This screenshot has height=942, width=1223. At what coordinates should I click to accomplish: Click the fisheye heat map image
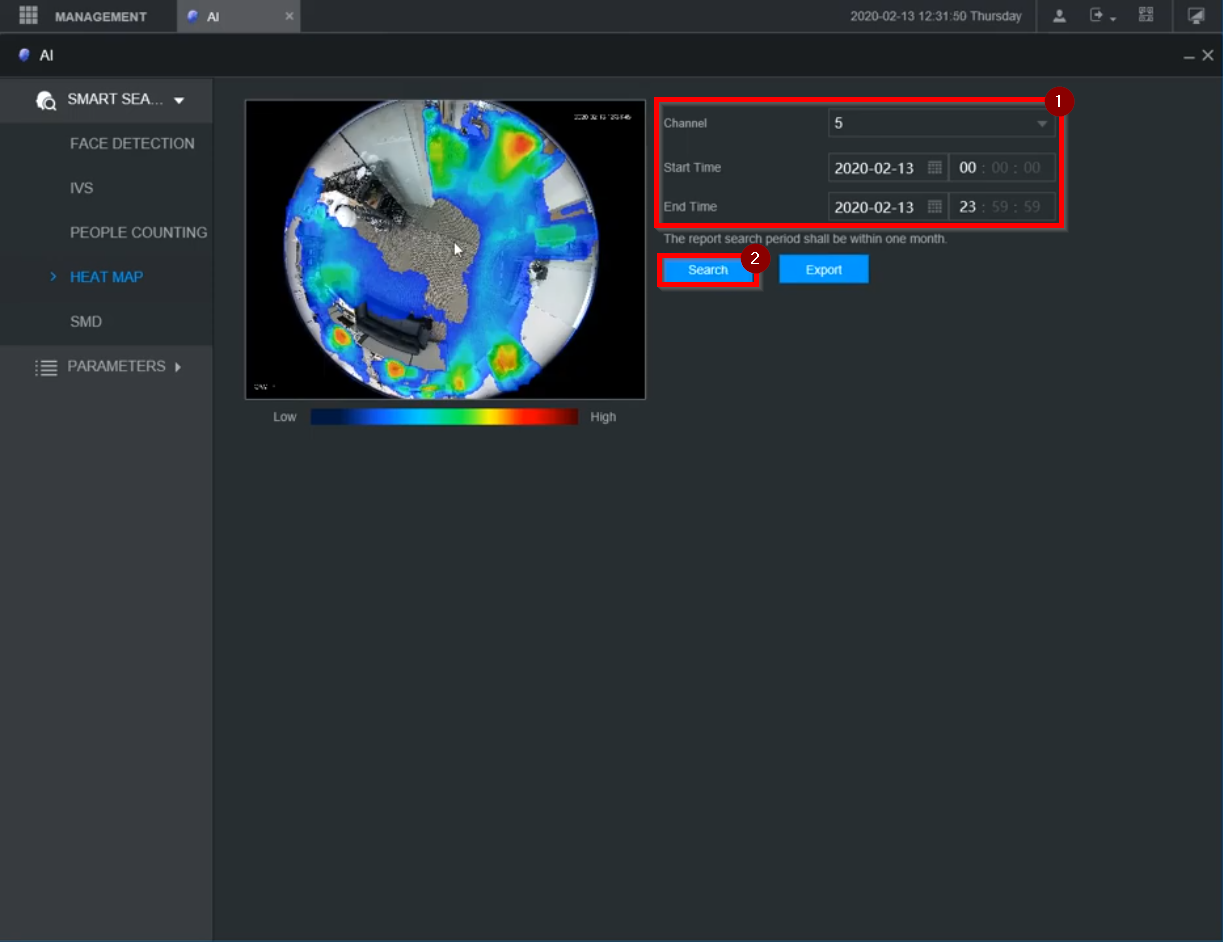(x=445, y=249)
